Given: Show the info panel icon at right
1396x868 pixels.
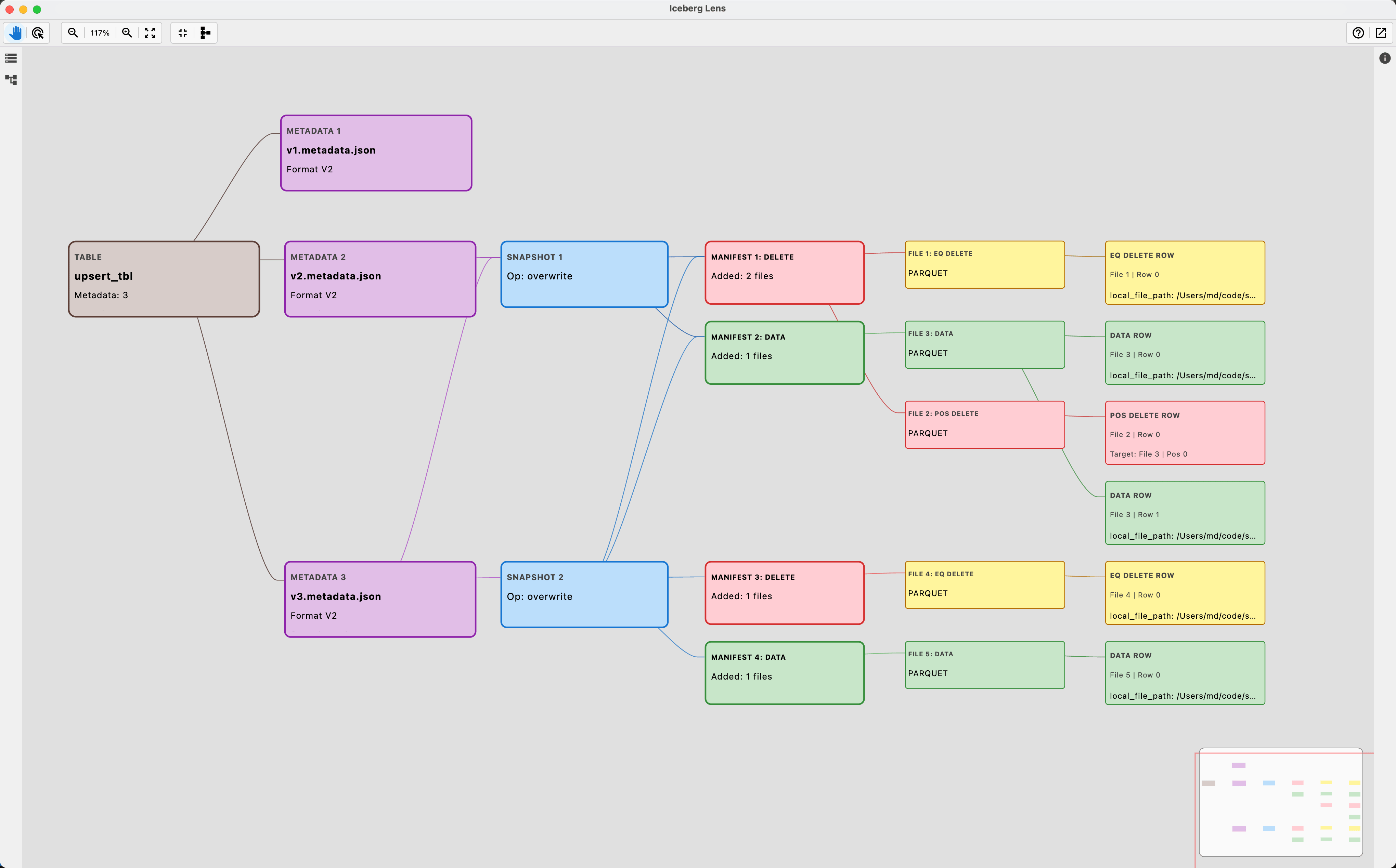Looking at the screenshot, I should [1385, 58].
